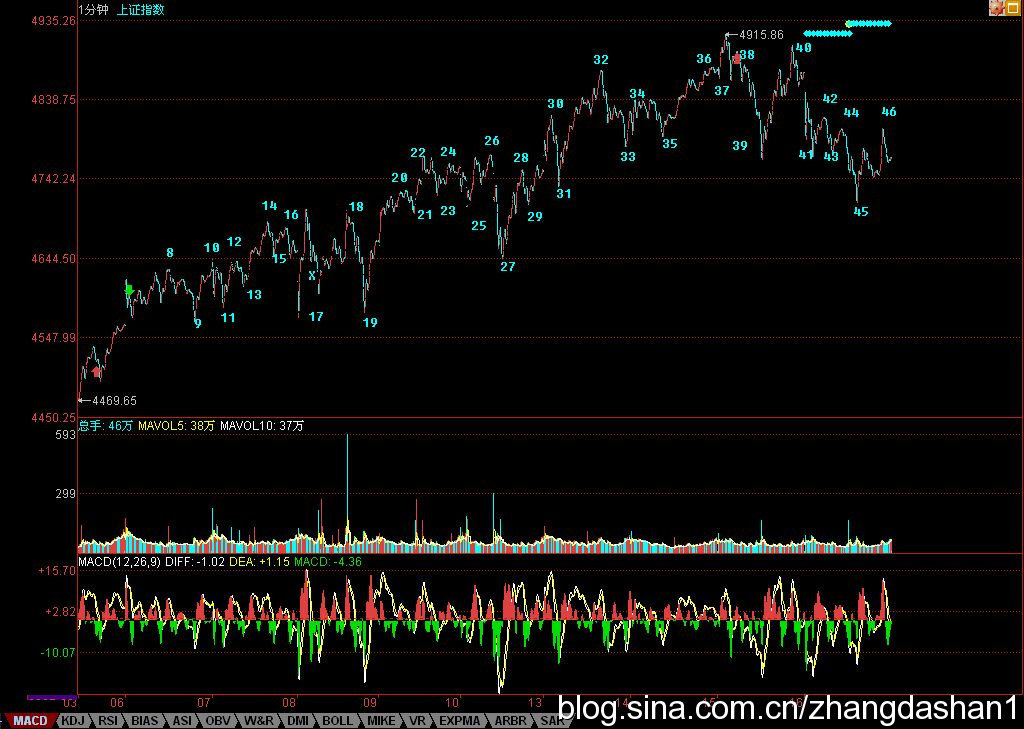Screen dimensions: 1024x729
Task: Click the red marker beside wave 38
Action: (737, 59)
